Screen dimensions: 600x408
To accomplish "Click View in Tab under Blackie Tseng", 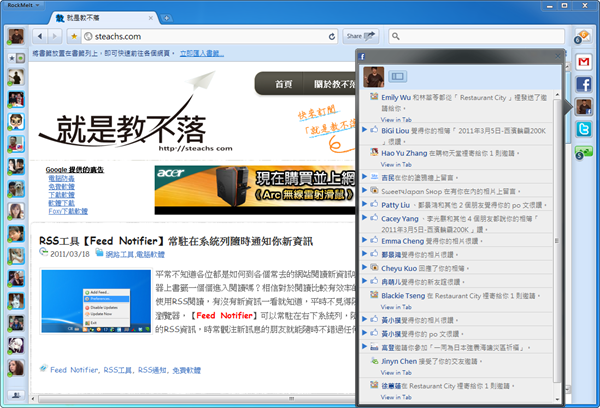I will point(396,307).
